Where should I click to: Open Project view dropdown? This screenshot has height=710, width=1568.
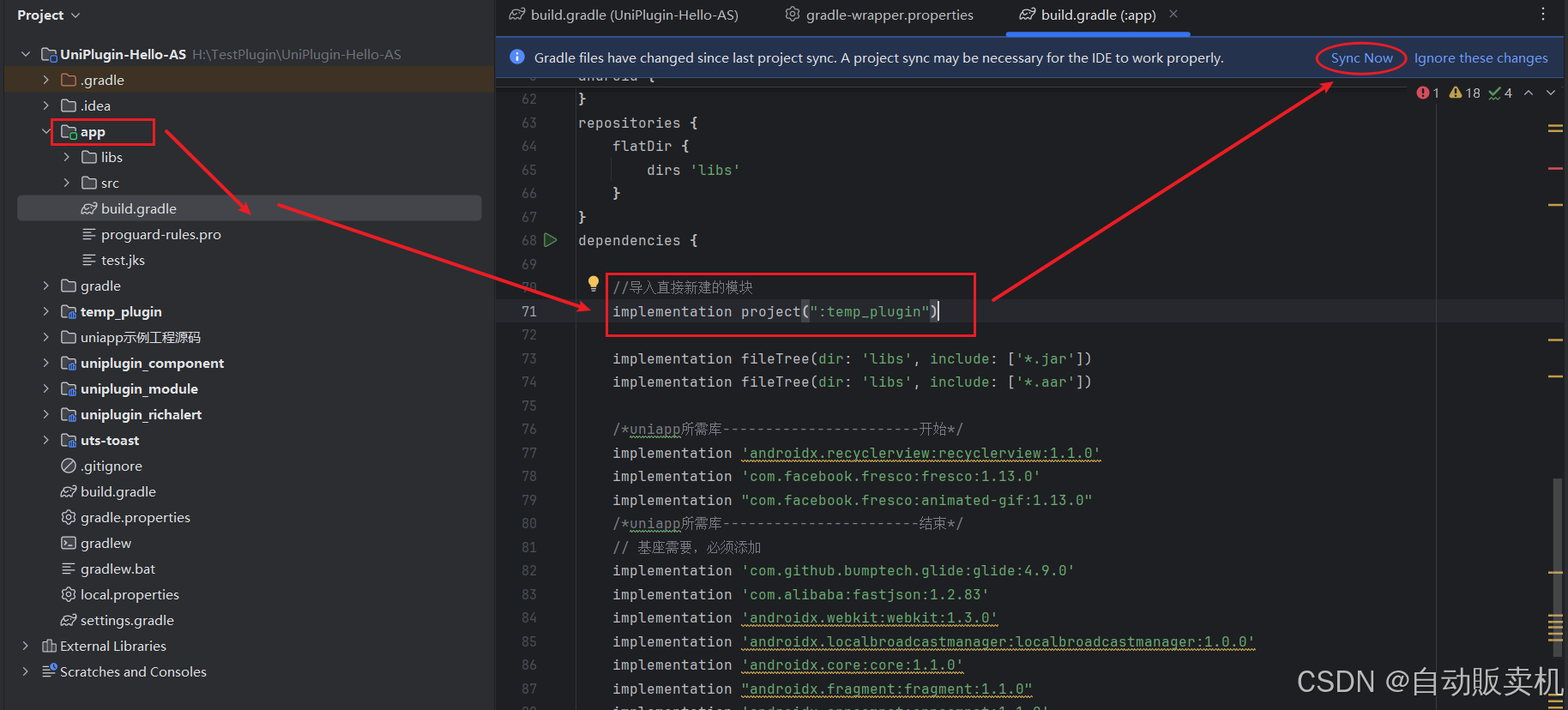coord(49,15)
